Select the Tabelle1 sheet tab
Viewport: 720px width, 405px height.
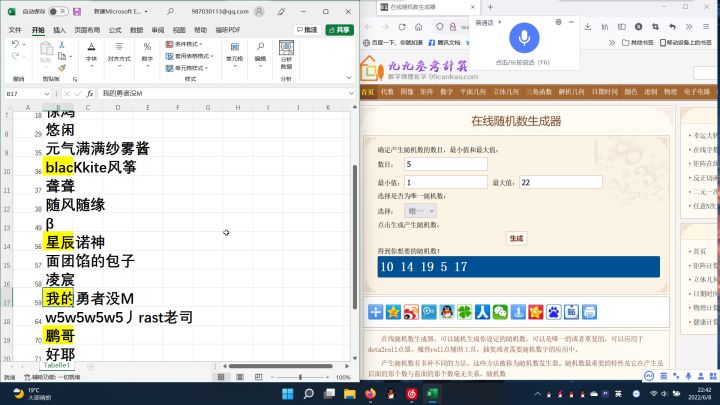[57, 366]
